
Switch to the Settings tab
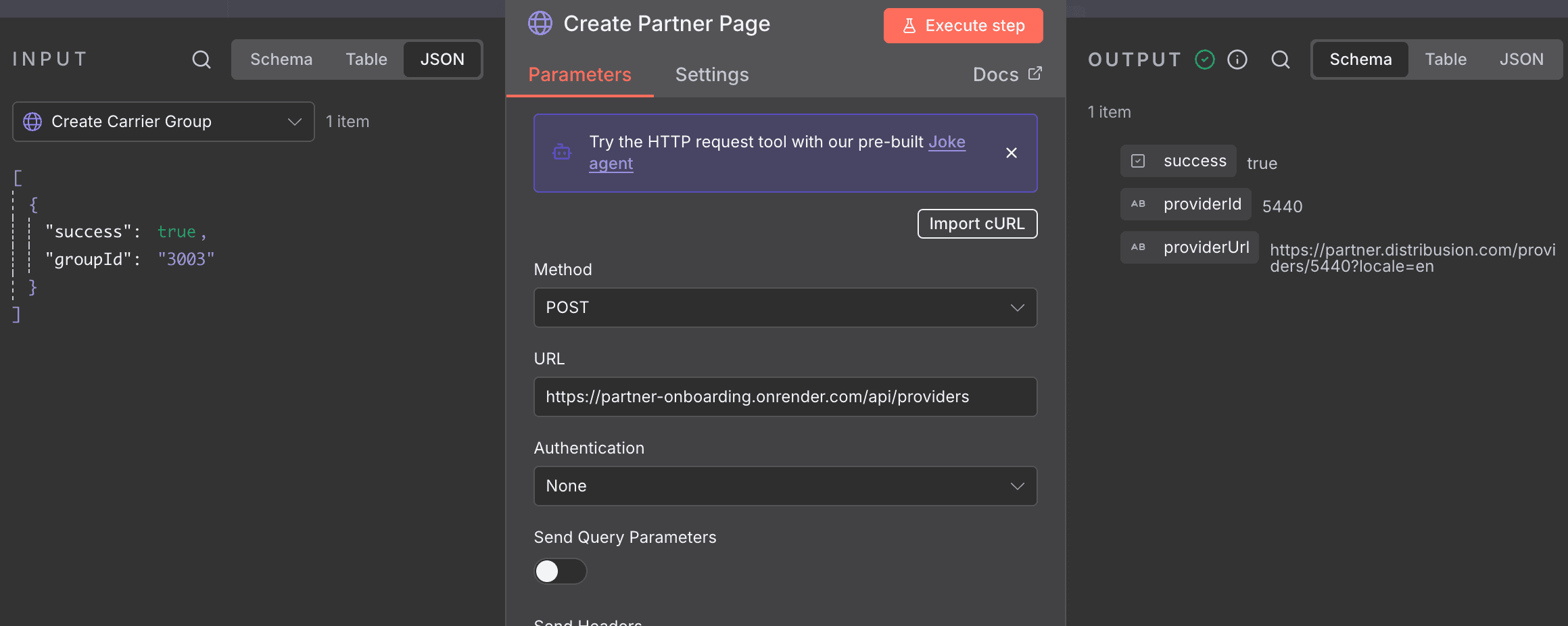711,74
